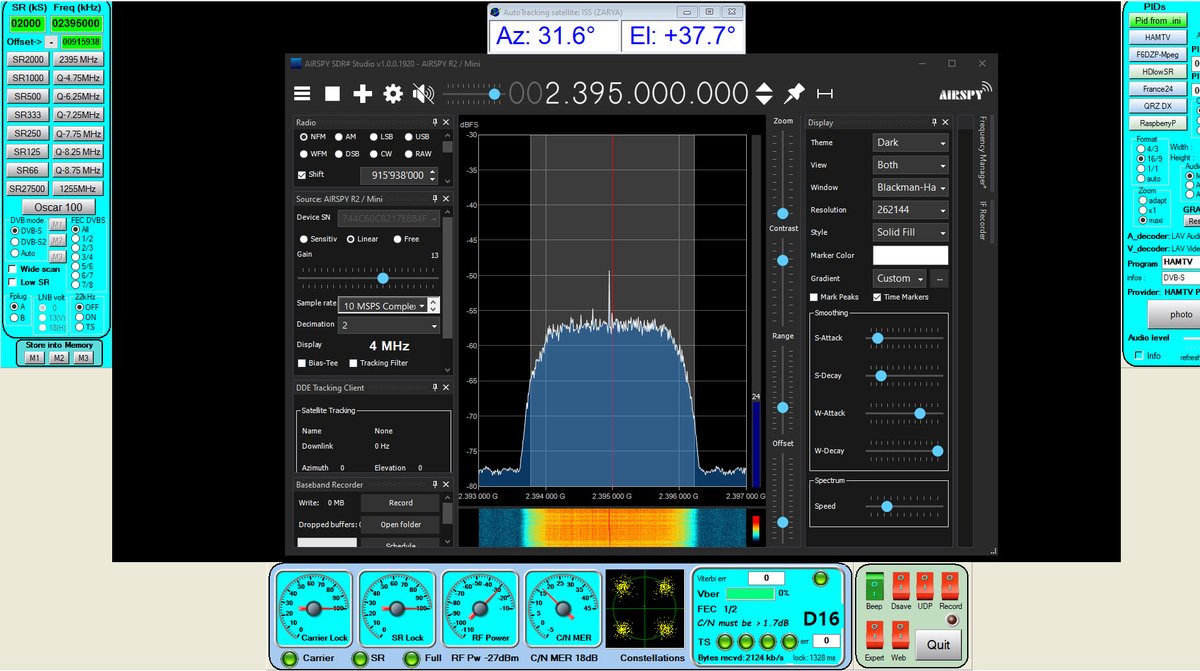Screen dimensions: 1200x671
Task: Toggle the Shift checkbox
Action: point(302,174)
